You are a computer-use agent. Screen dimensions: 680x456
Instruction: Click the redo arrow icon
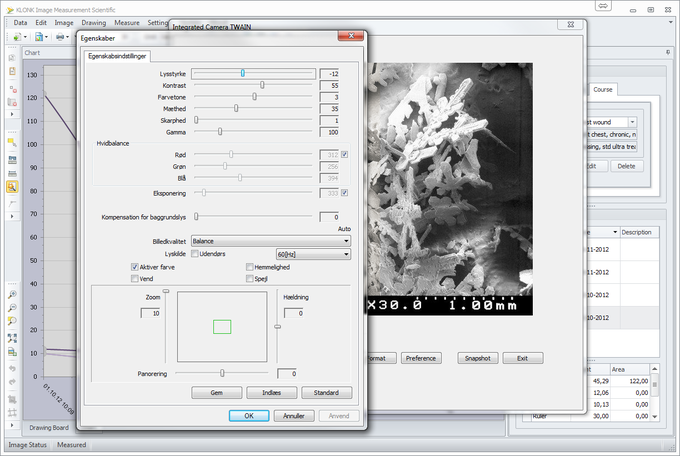point(12,382)
